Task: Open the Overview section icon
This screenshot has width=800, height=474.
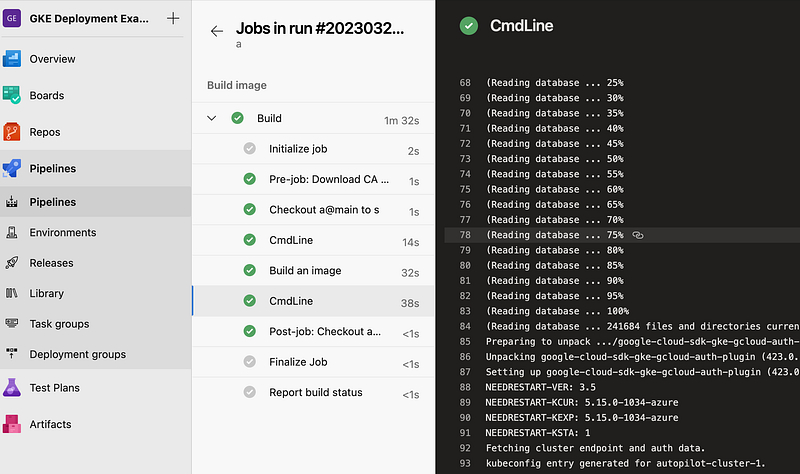Action: pos(12,59)
